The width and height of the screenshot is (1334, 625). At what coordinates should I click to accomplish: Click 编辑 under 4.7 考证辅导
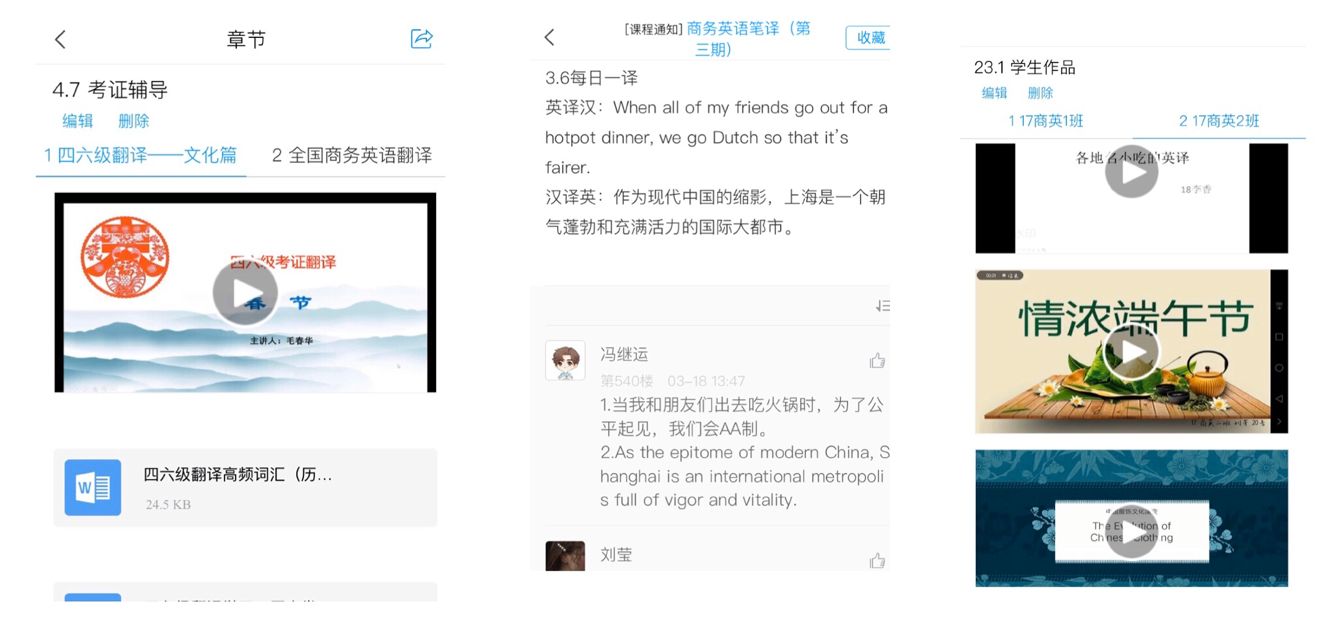[78, 121]
